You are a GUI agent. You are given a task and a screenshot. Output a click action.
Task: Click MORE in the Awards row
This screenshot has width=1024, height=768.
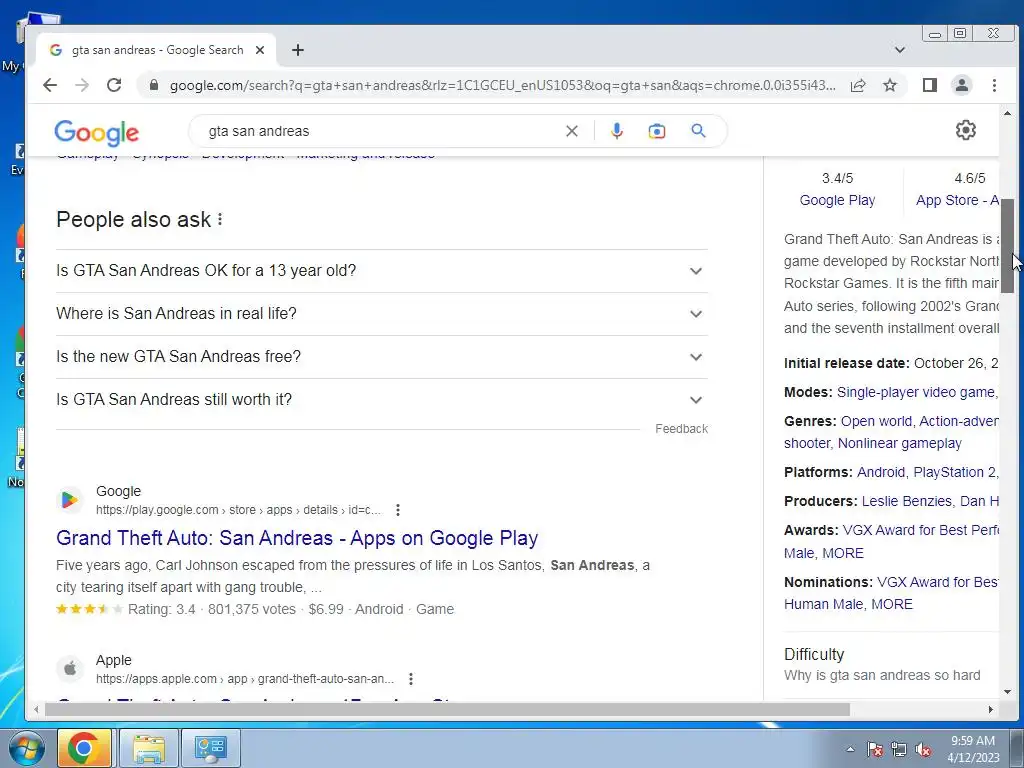click(x=843, y=553)
